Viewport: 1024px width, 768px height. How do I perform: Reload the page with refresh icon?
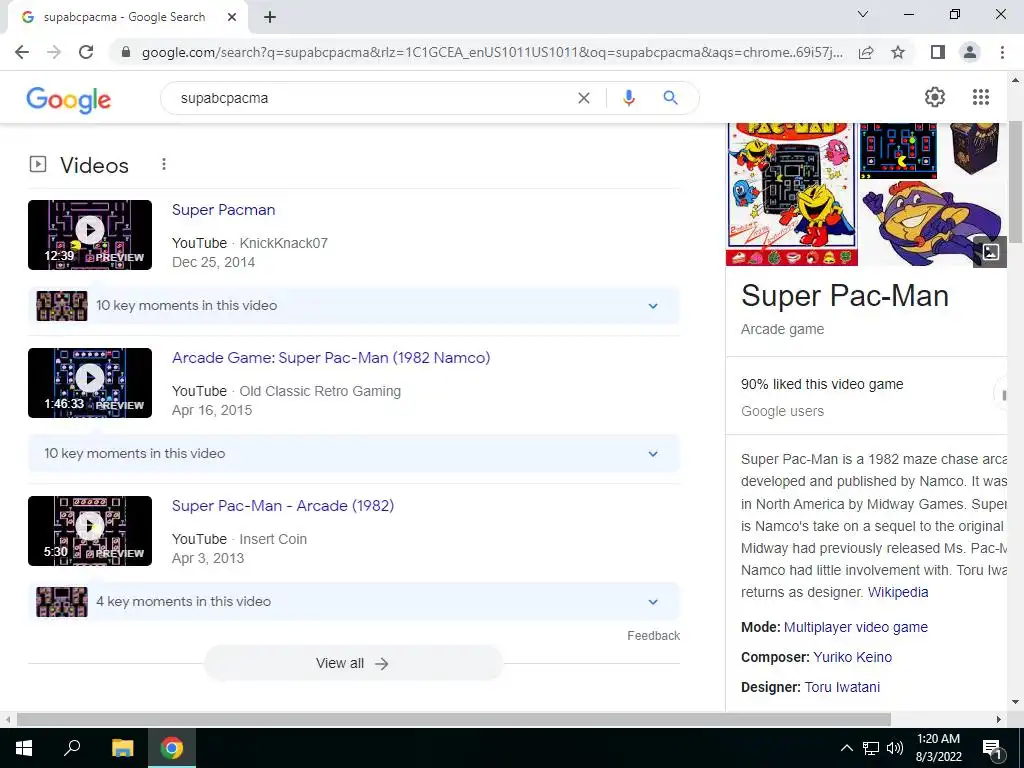[86, 52]
